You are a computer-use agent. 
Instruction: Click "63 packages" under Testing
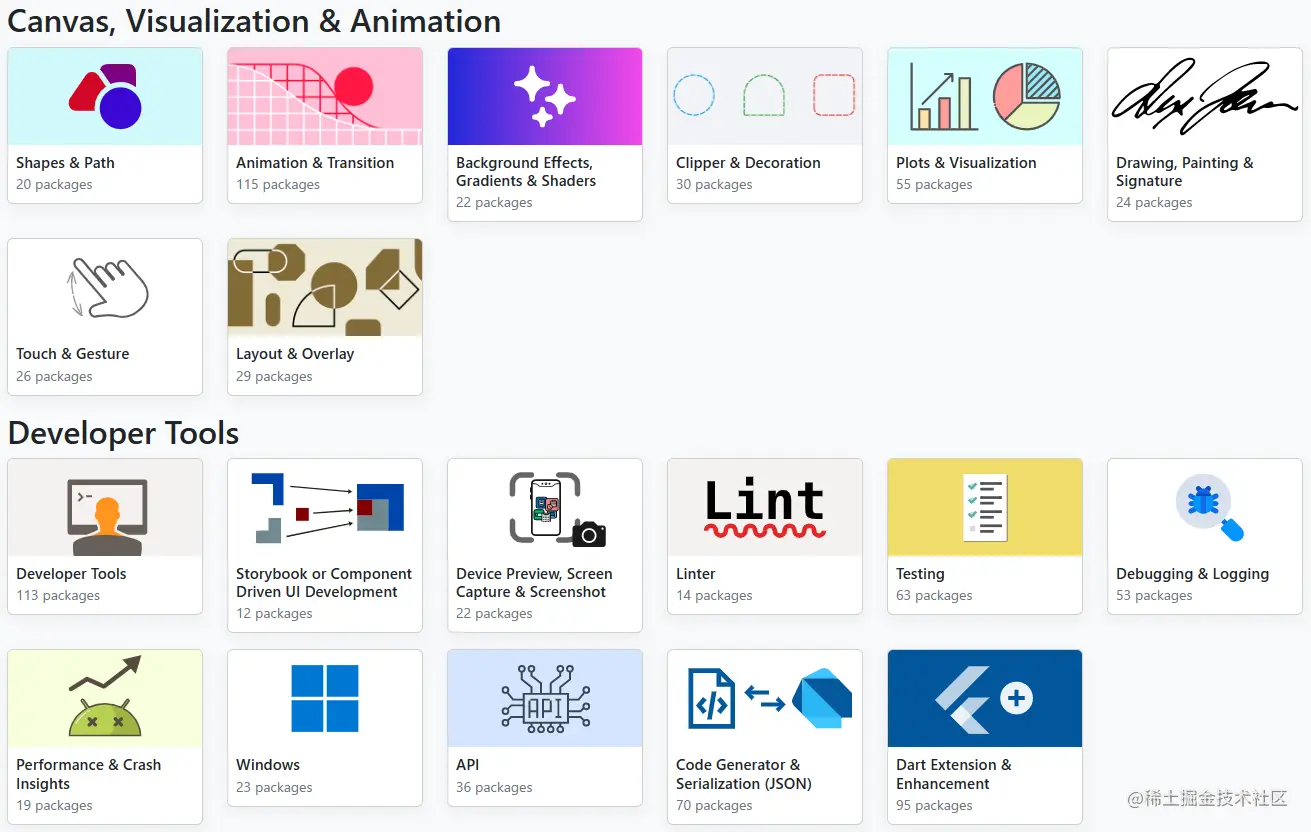tap(934, 596)
